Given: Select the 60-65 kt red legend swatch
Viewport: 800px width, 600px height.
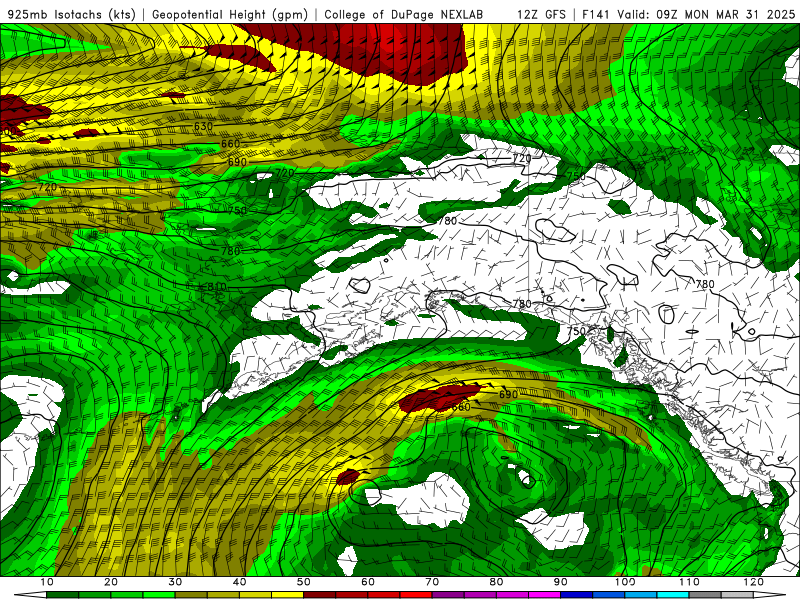Looking at the screenshot, I should (x=384, y=595).
